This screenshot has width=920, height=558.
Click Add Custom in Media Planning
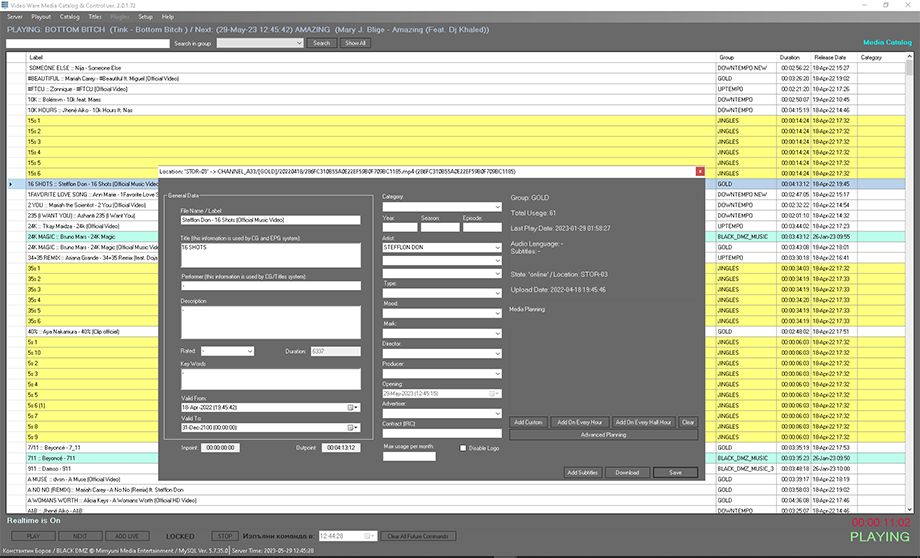click(x=528, y=422)
